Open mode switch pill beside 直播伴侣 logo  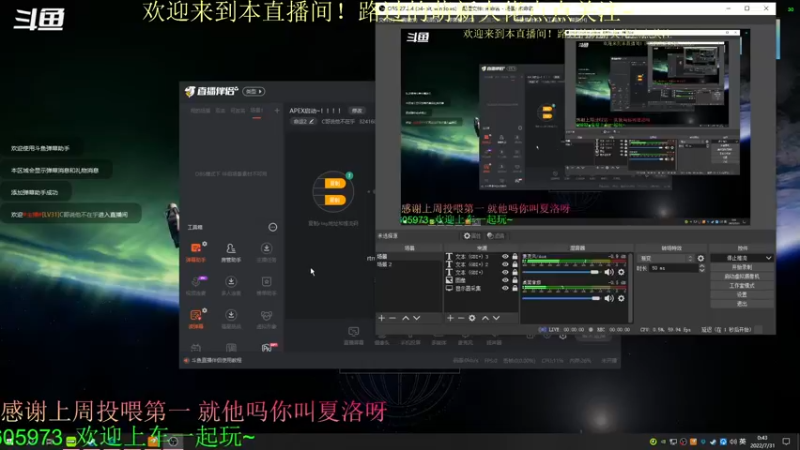coord(254,91)
